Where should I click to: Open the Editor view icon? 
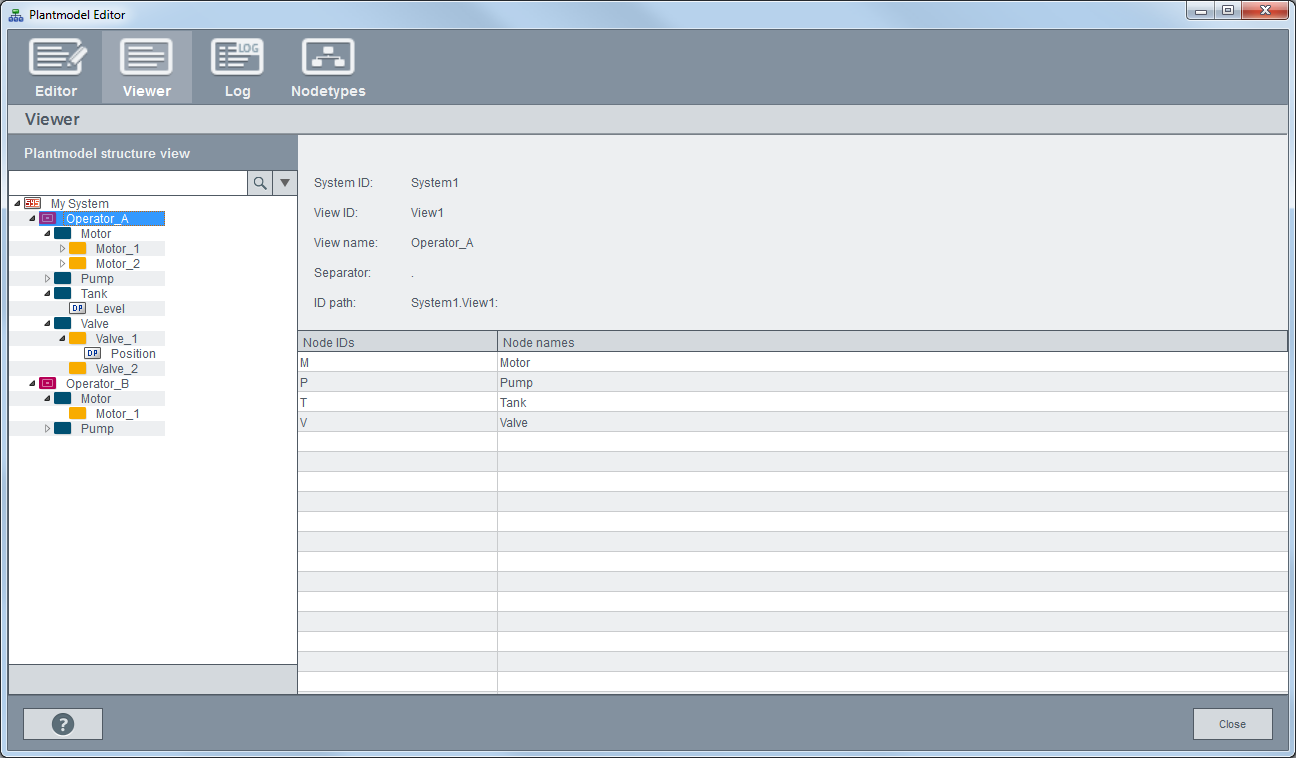[56, 58]
